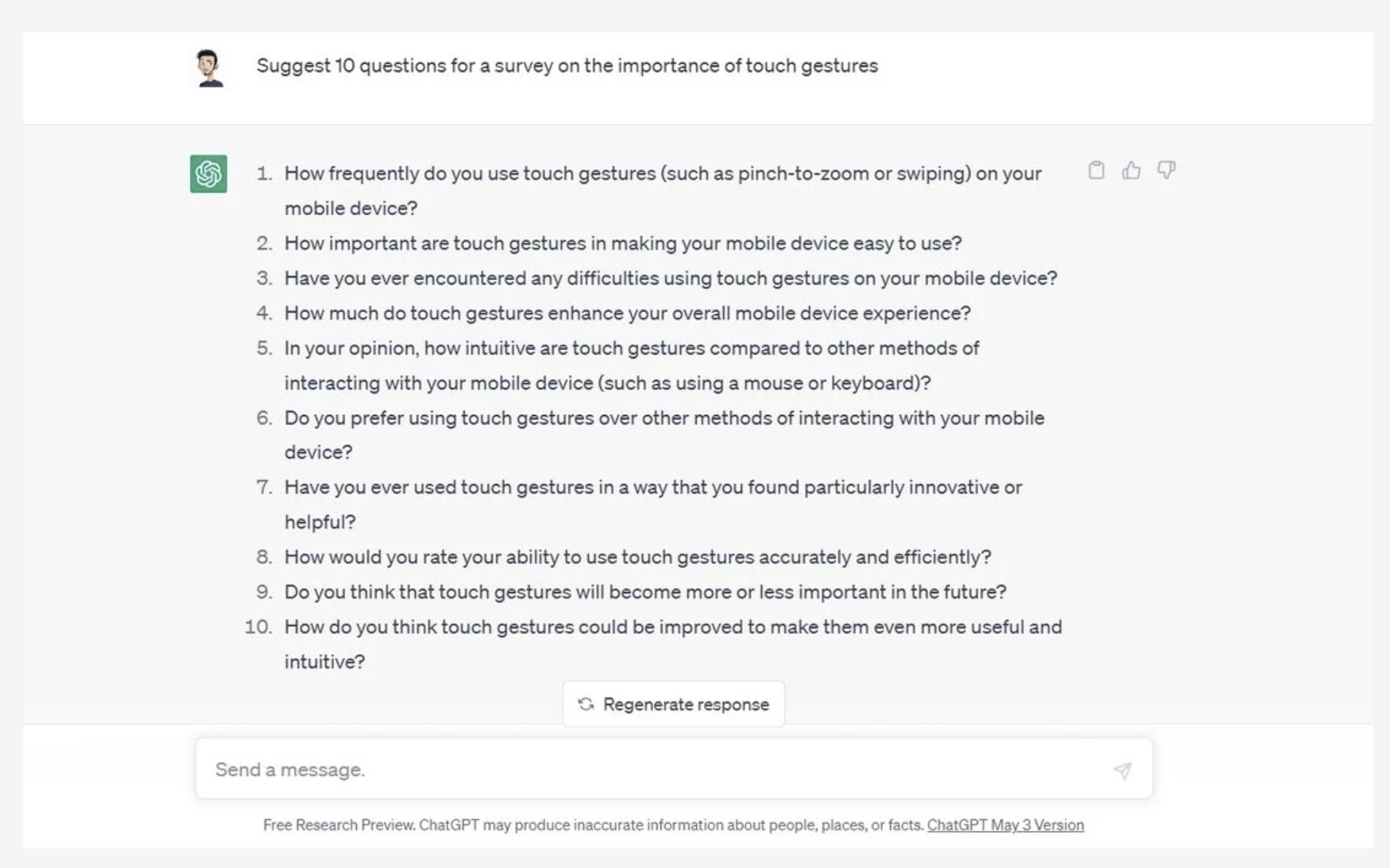Click the Regenerate response button
Image resolution: width=1390 pixels, height=868 pixels.
(673, 704)
